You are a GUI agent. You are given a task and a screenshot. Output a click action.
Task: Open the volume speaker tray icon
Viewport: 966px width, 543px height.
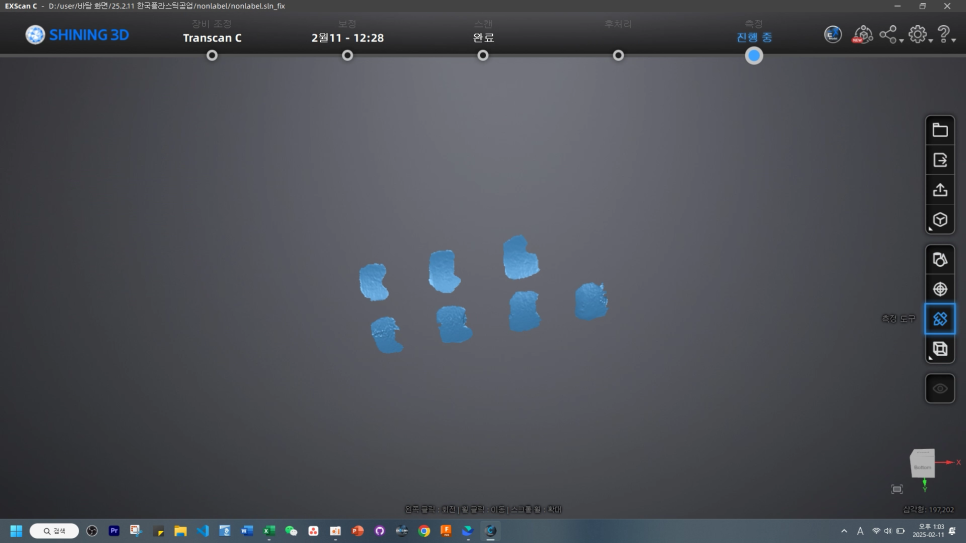(888, 531)
